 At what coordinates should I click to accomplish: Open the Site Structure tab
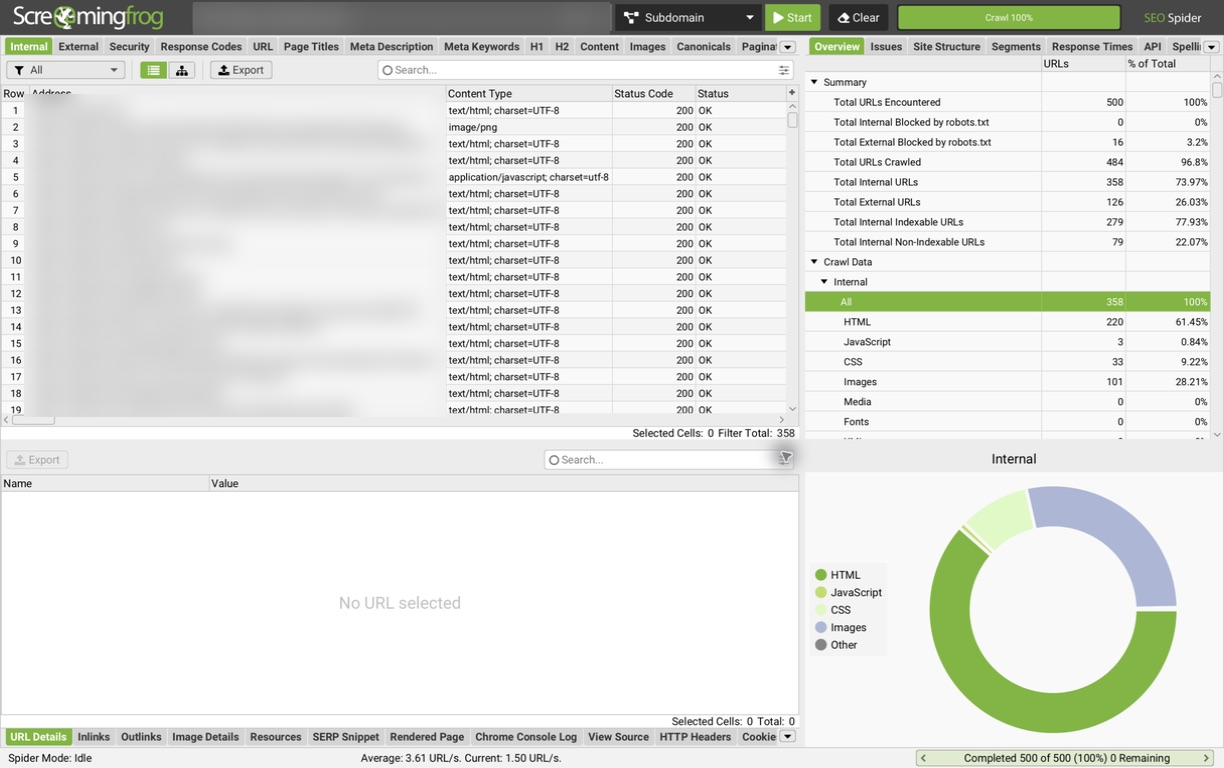[946, 47]
